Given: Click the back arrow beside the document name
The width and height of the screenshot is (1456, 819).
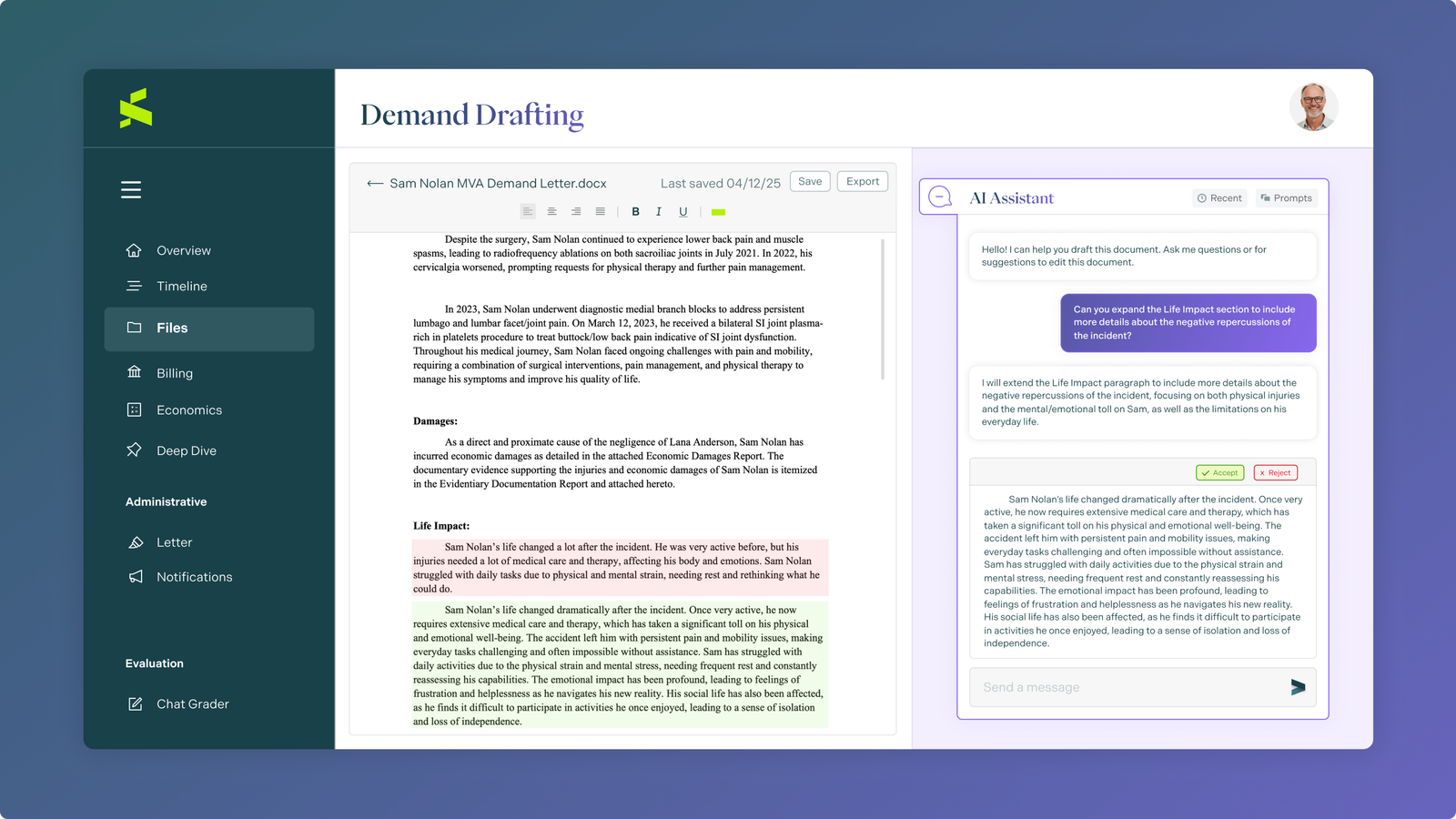Looking at the screenshot, I should pos(374,183).
